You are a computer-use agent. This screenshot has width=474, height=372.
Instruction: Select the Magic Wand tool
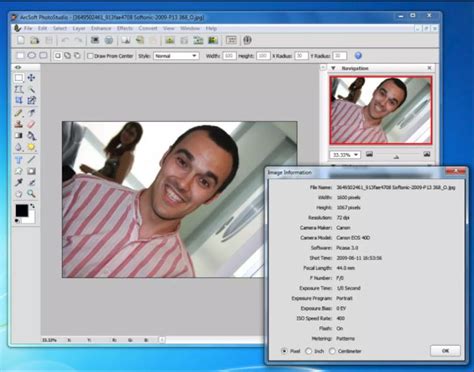click(31, 89)
